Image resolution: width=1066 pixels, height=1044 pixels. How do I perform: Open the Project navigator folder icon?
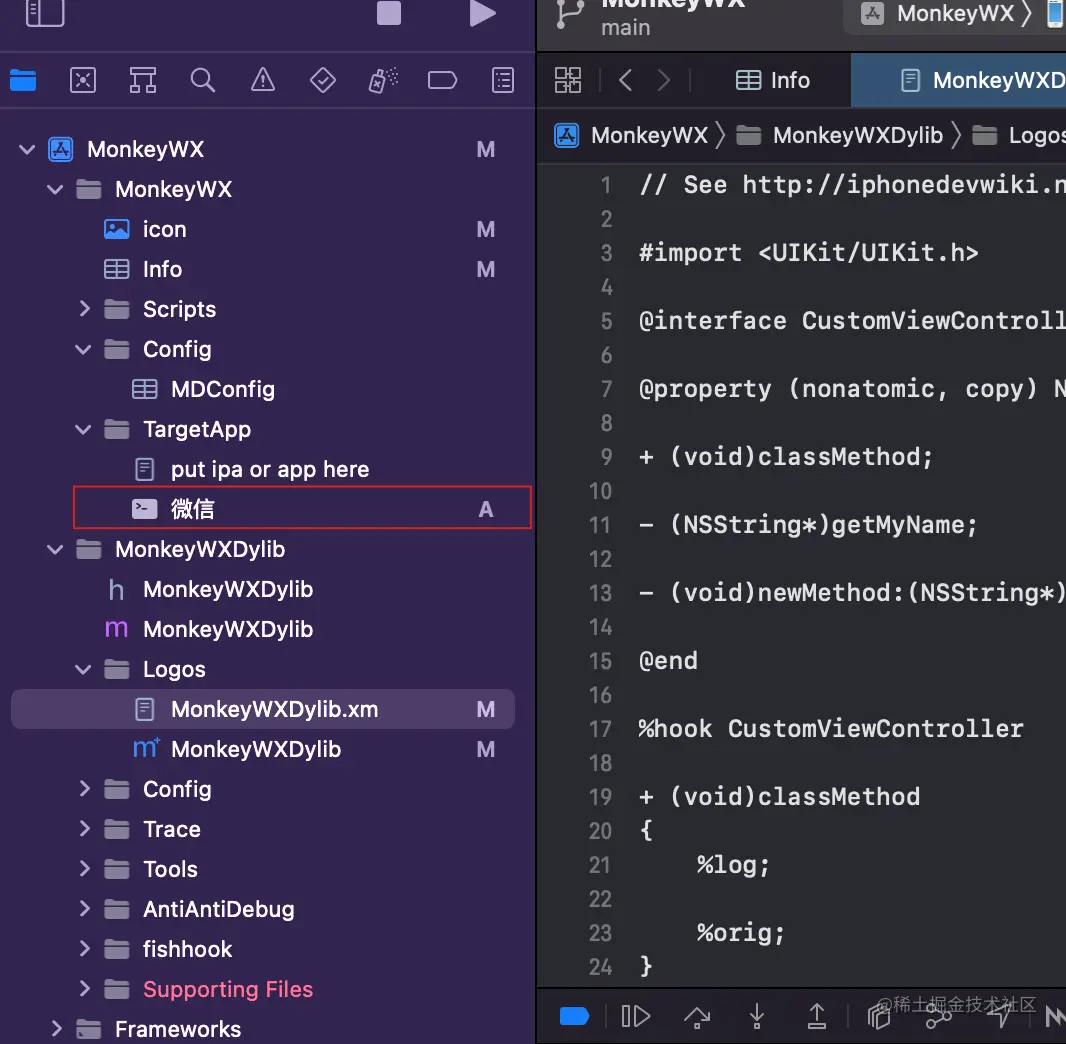(x=23, y=80)
